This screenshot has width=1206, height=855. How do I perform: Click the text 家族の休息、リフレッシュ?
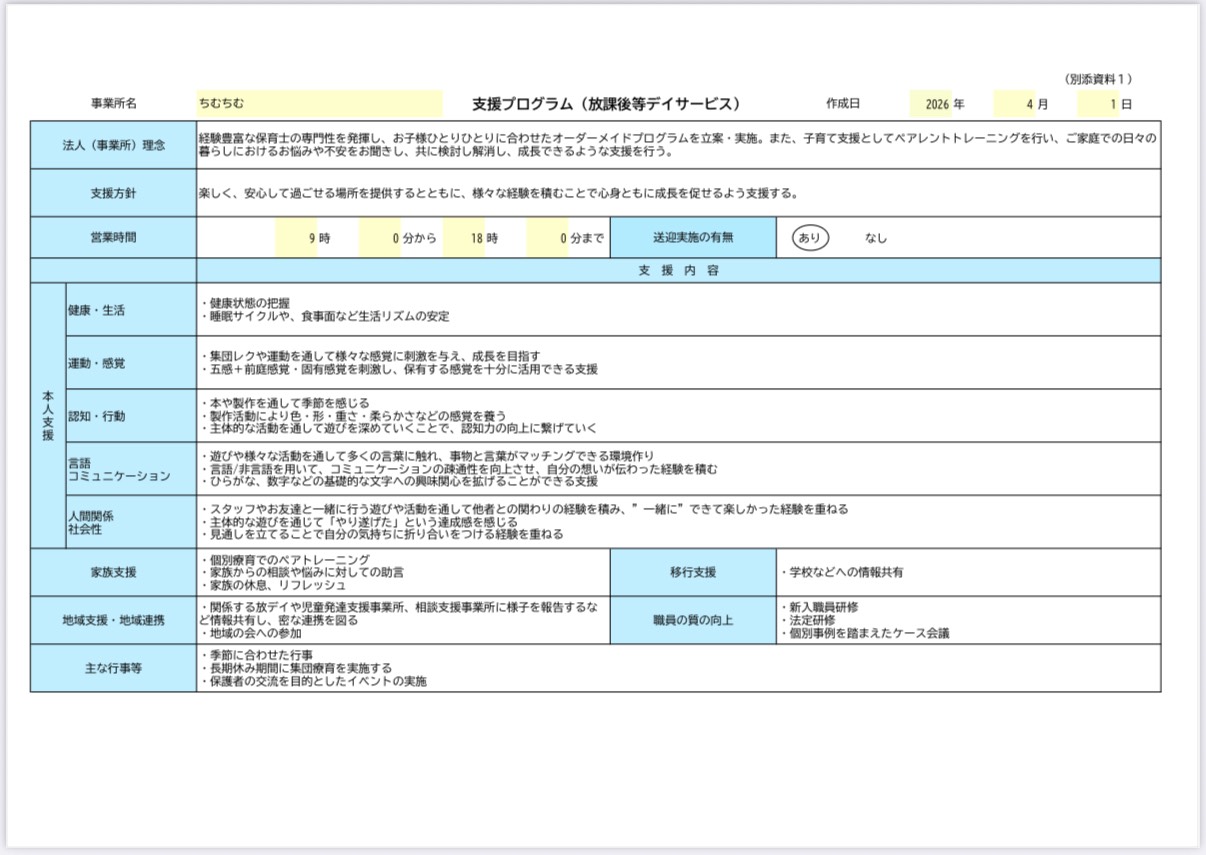pyautogui.click(x=273, y=585)
